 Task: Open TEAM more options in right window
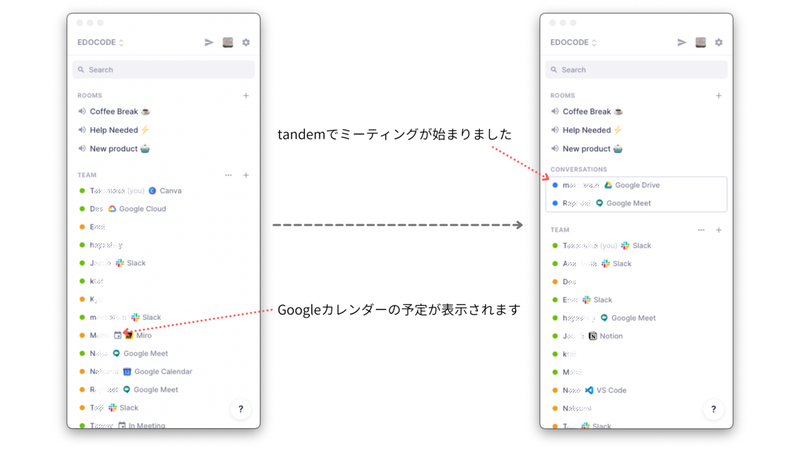tap(702, 230)
